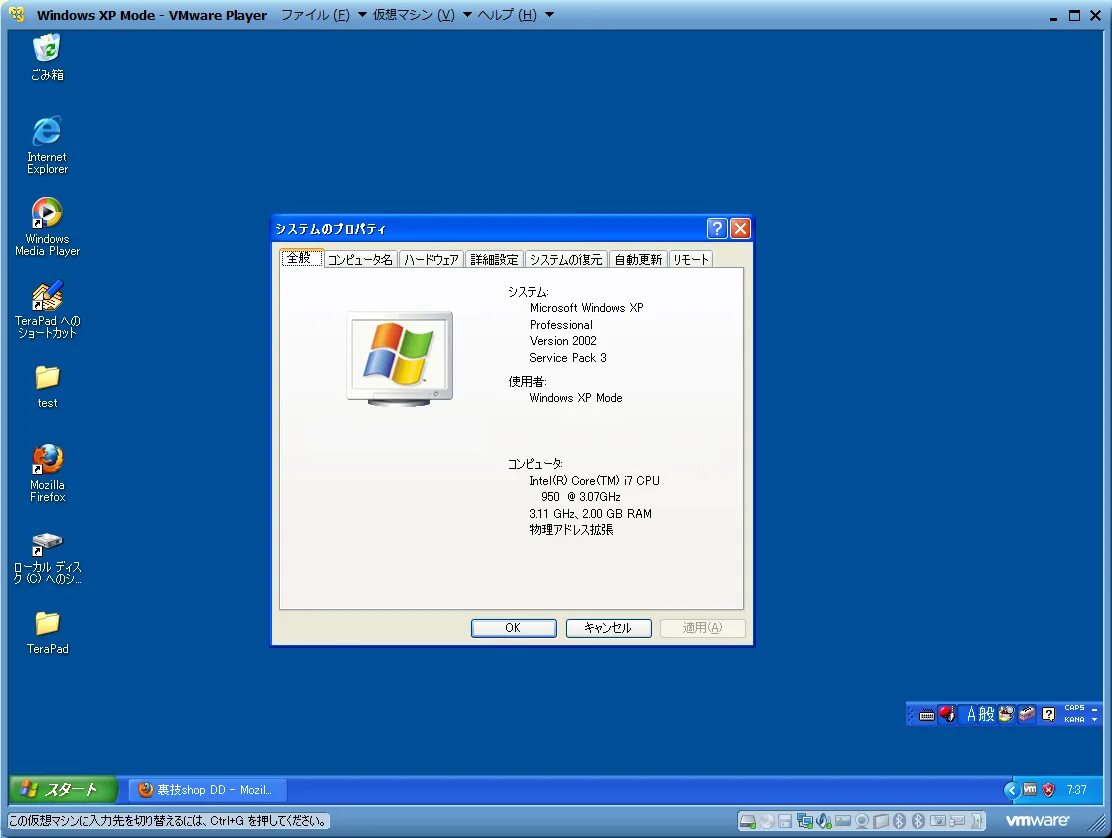Toggle CAPS indicator on the language bar
Screen dimensions: 1112x838
1074,708
